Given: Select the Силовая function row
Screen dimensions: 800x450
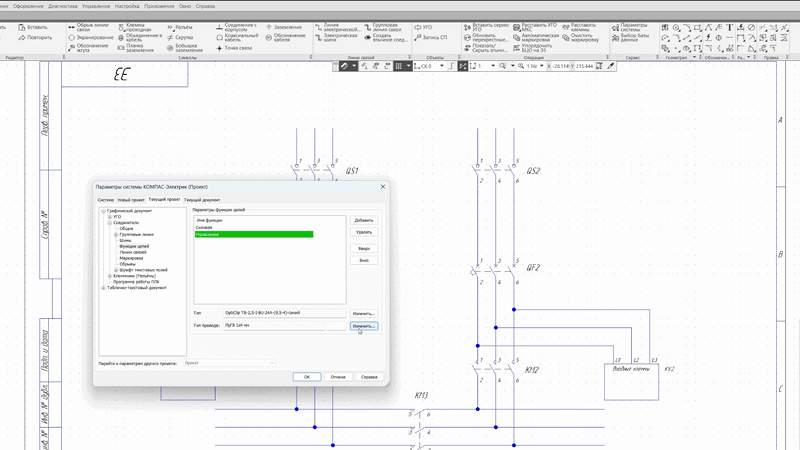Looking at the screenshot, I should (254, 228).
